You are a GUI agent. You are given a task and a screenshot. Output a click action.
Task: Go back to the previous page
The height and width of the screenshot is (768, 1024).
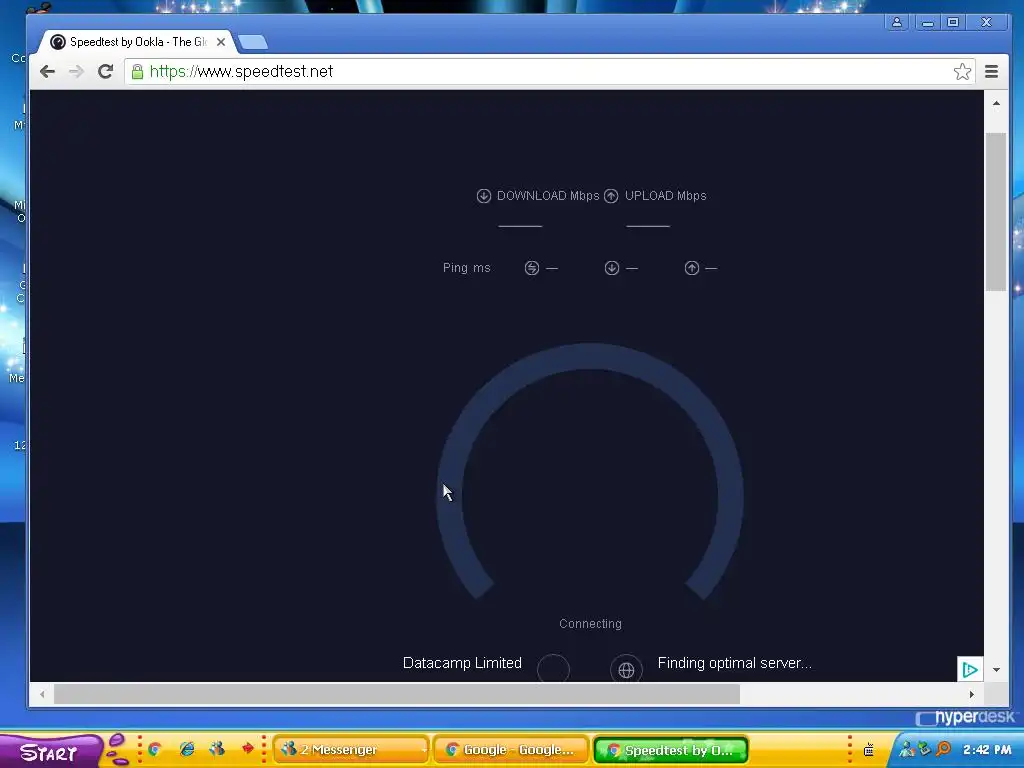click(x=47, y=71)
